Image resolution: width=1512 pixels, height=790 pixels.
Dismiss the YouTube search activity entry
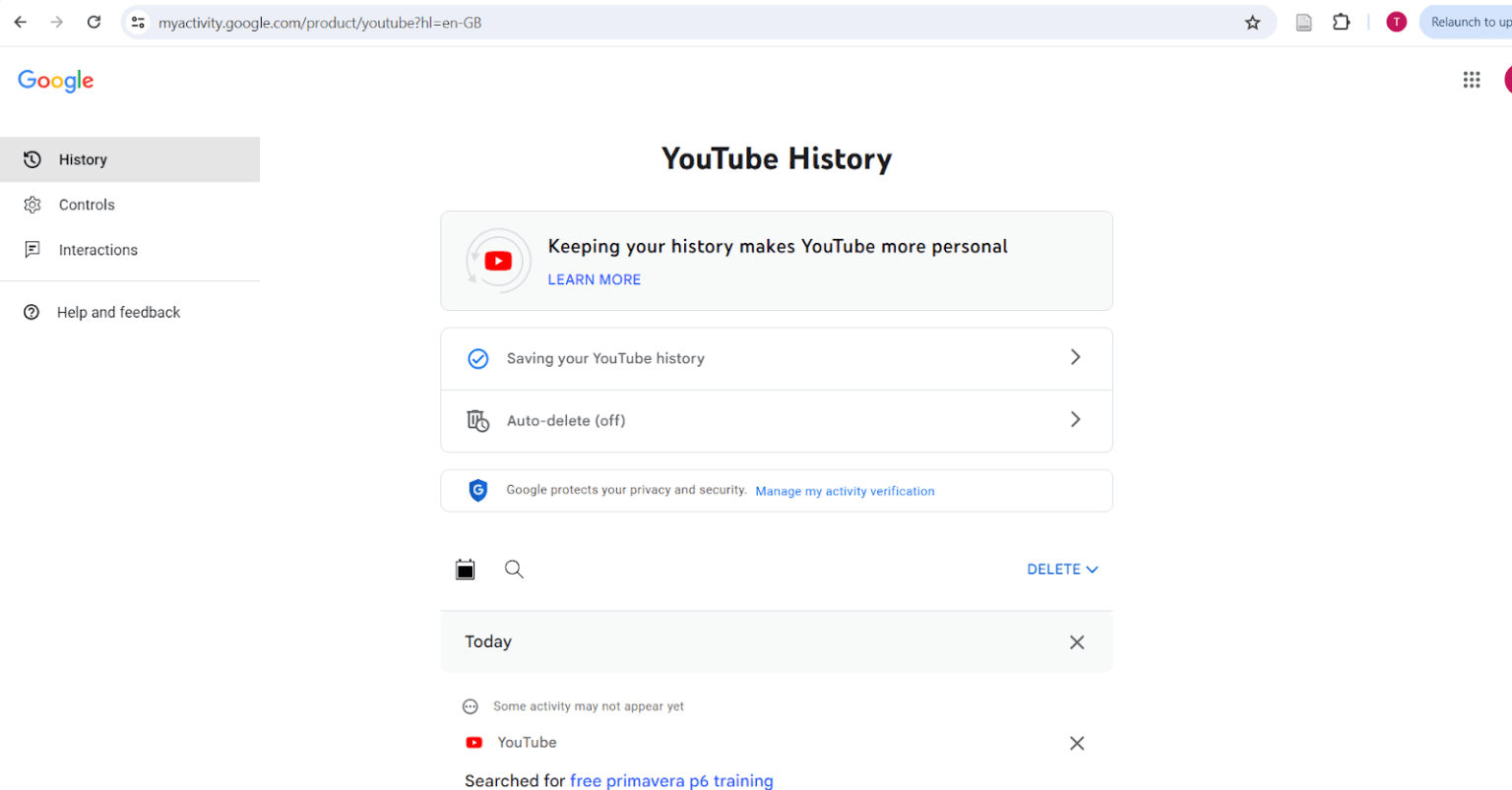tap(1076, 743)
